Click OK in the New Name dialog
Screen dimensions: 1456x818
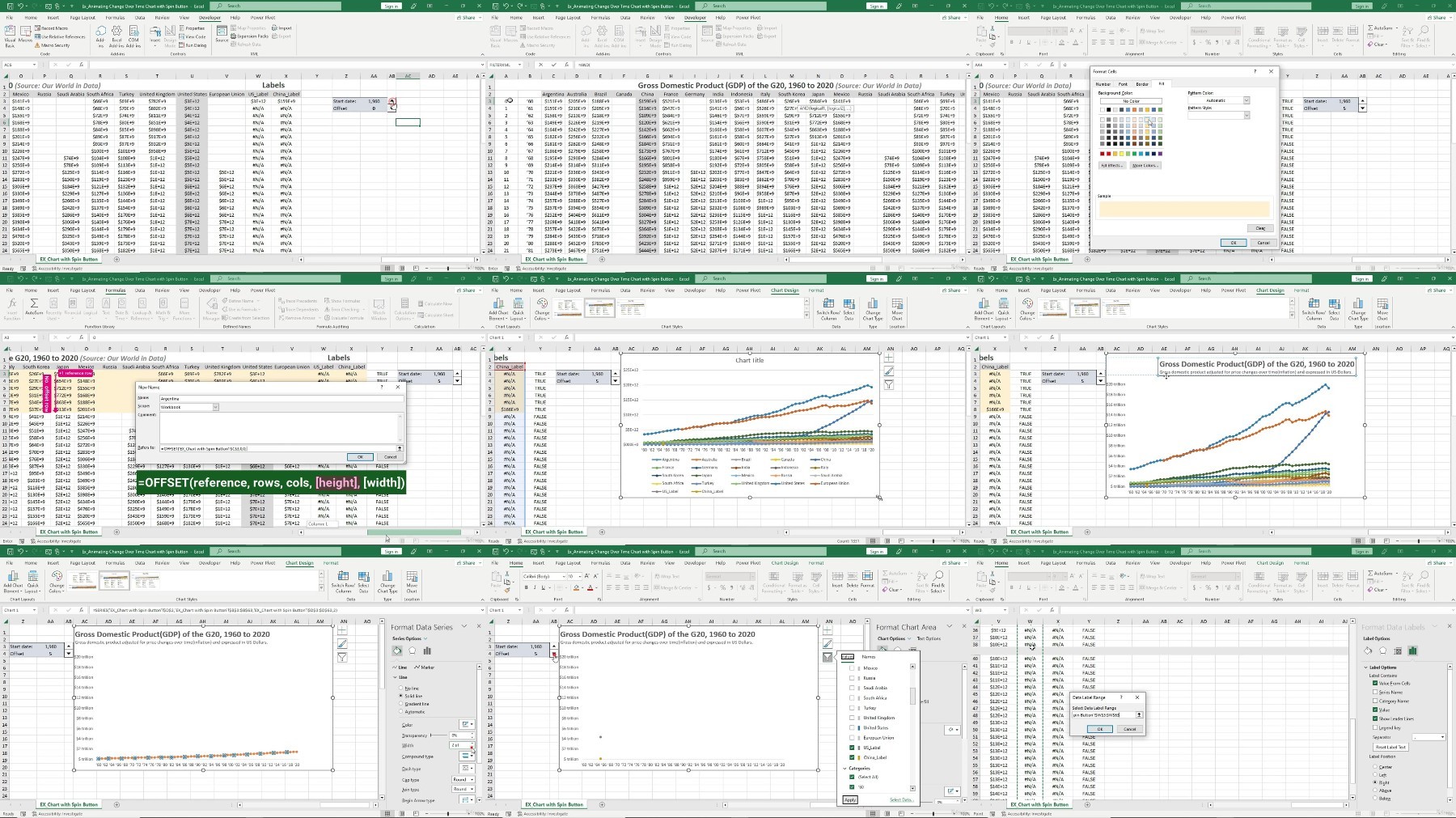360,457
